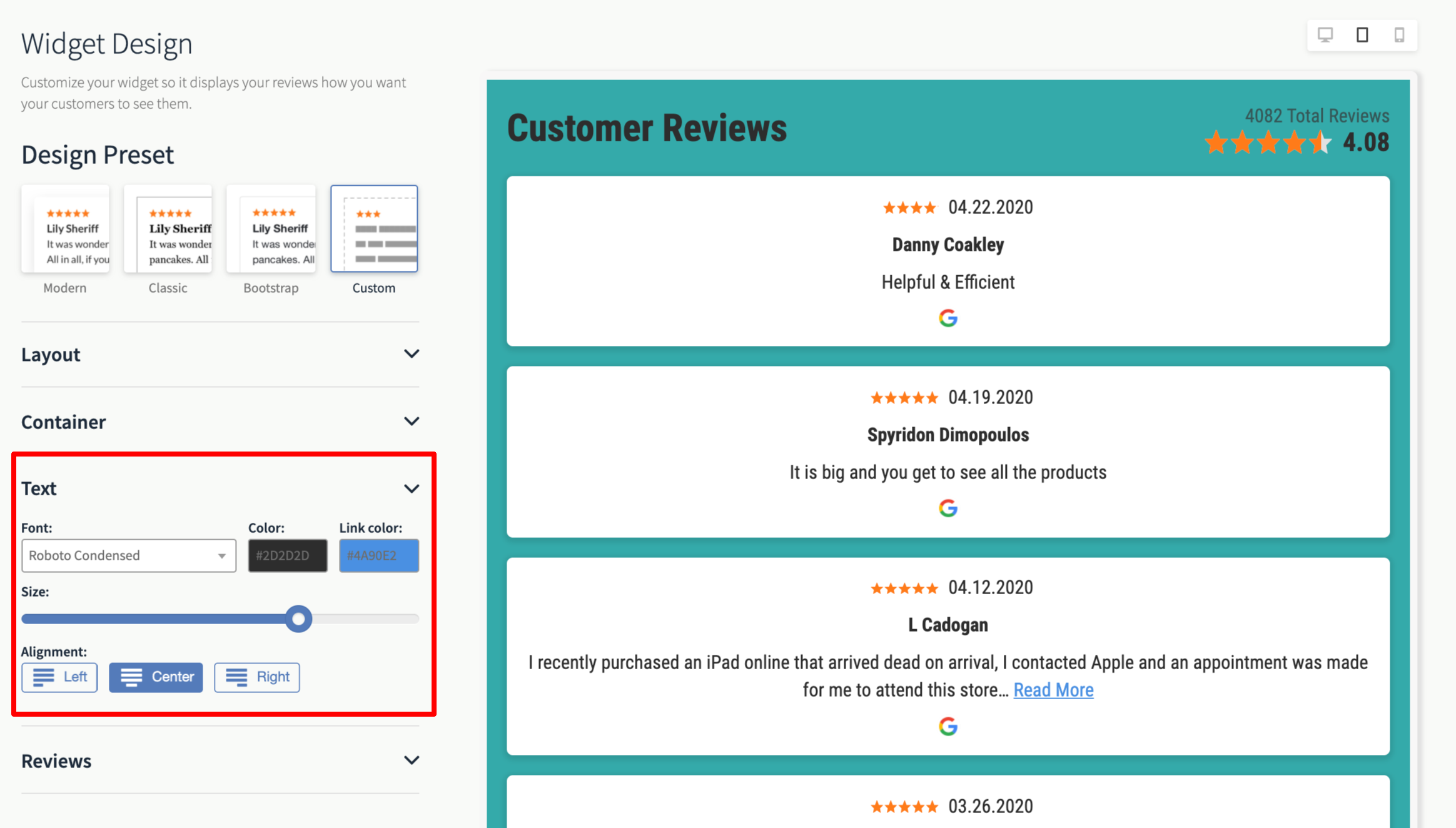Click the 03.26.2020 review date

click(991, 807)
